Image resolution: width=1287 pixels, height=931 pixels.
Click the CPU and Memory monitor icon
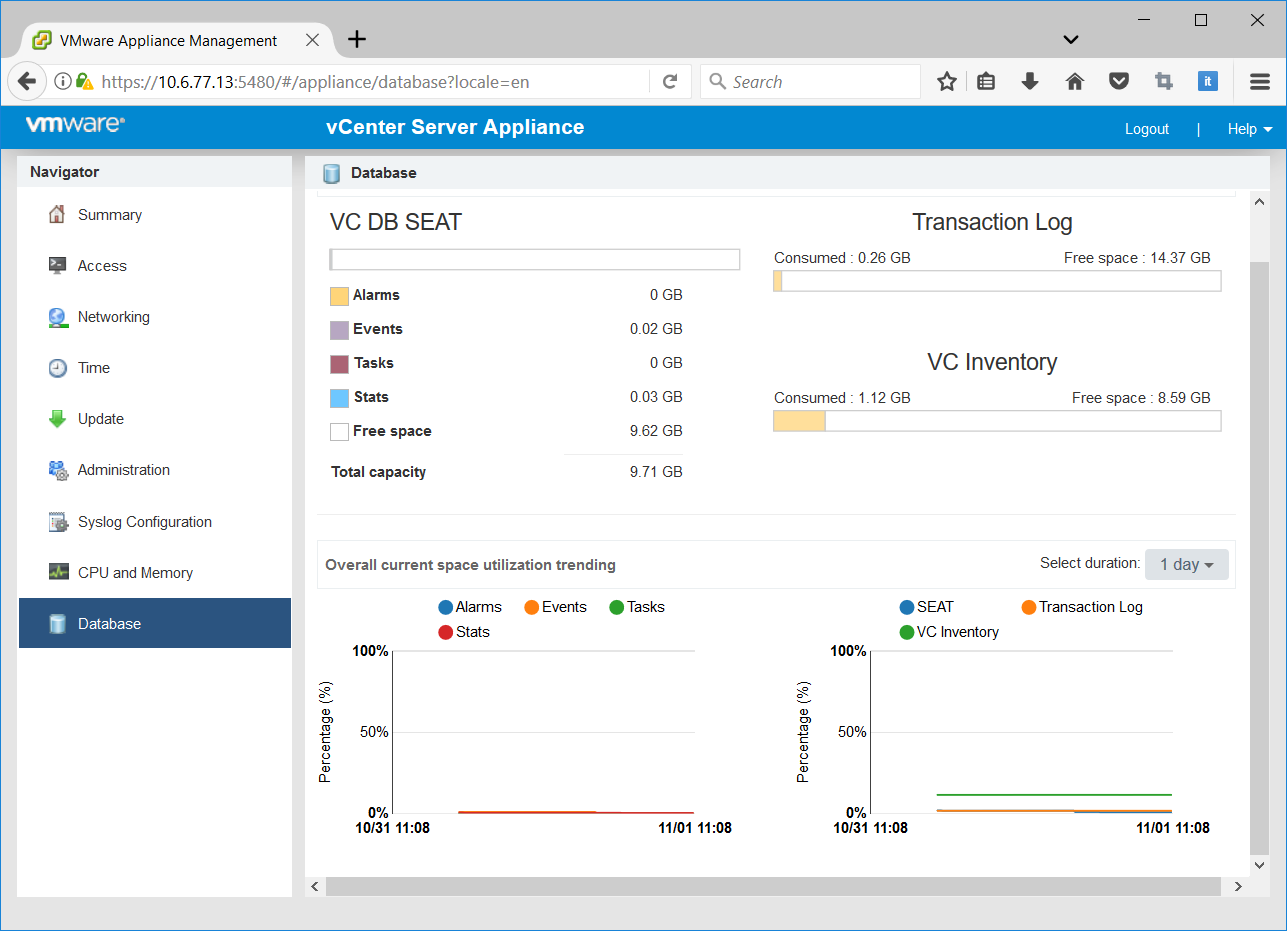point(58,573)
